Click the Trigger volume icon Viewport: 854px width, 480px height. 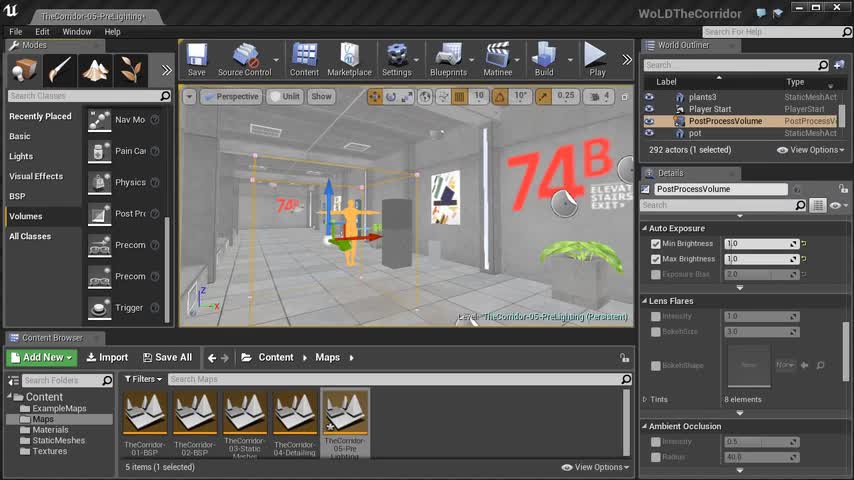tap(100, 308)
